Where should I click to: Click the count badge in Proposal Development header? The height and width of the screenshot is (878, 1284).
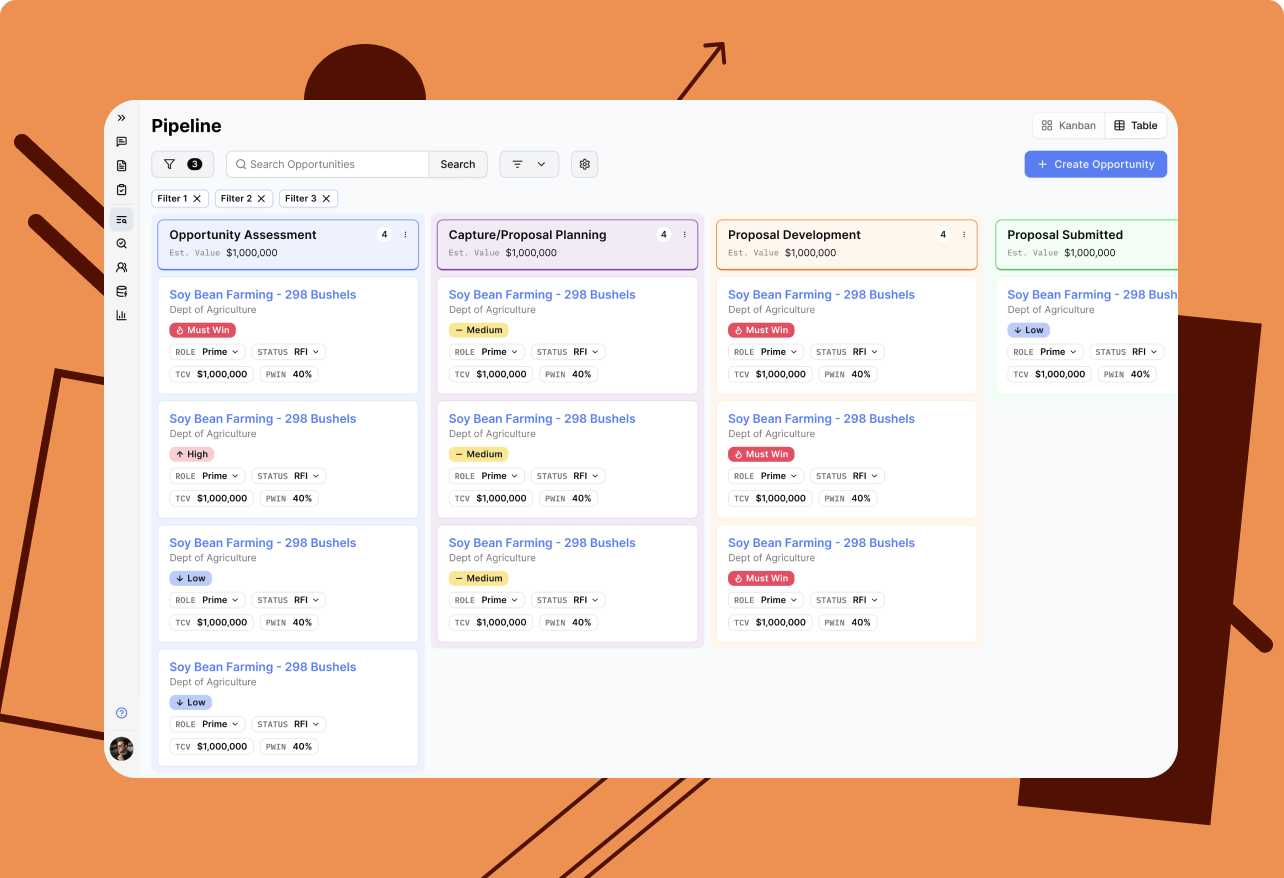tap(943, 235)
